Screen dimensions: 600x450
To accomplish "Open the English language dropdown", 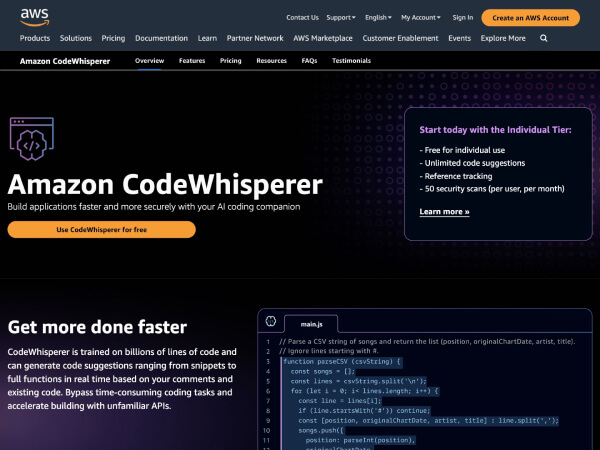I will click(x=379, y=17).
